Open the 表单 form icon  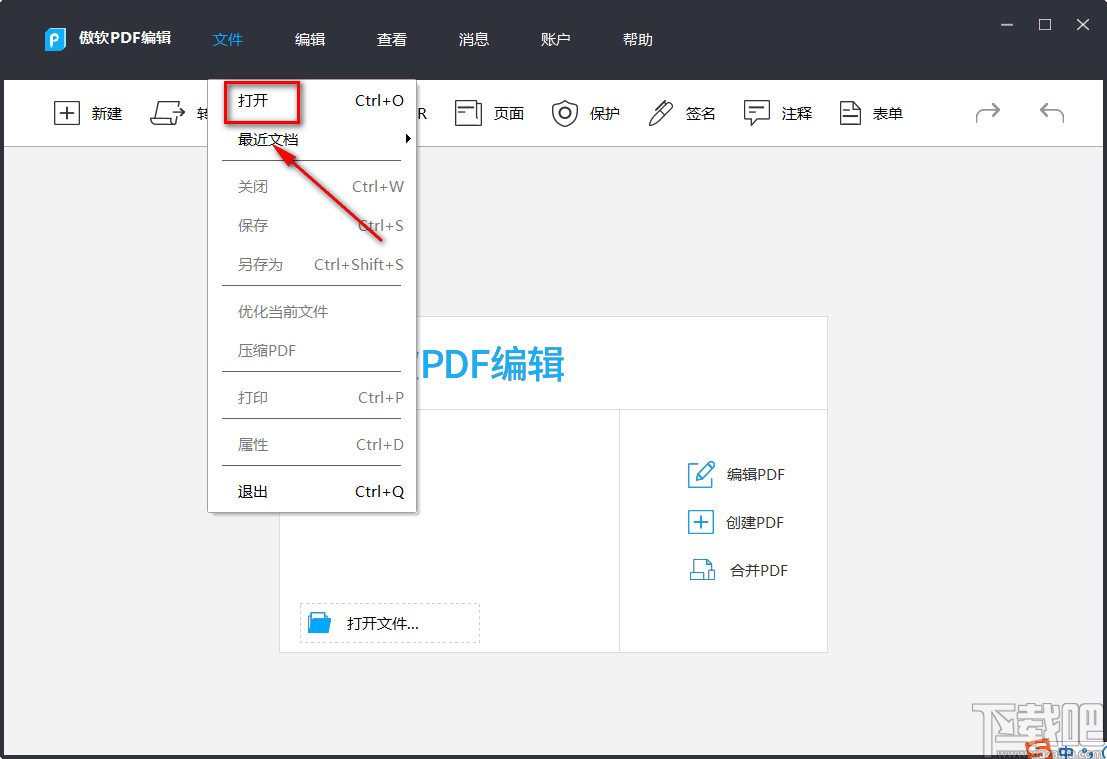[x=850, y=113]
